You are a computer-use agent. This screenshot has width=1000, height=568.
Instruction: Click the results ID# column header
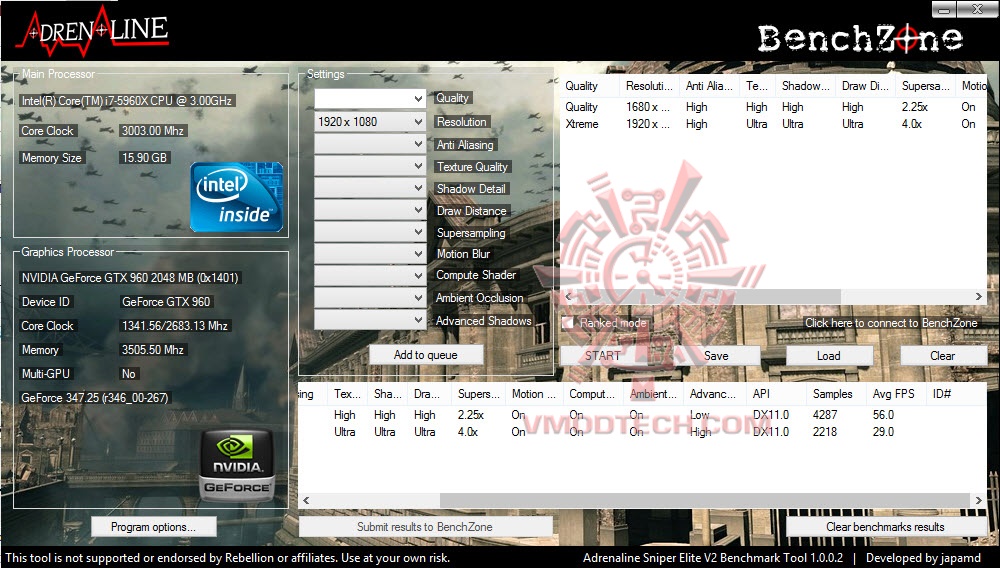[955, 394]
